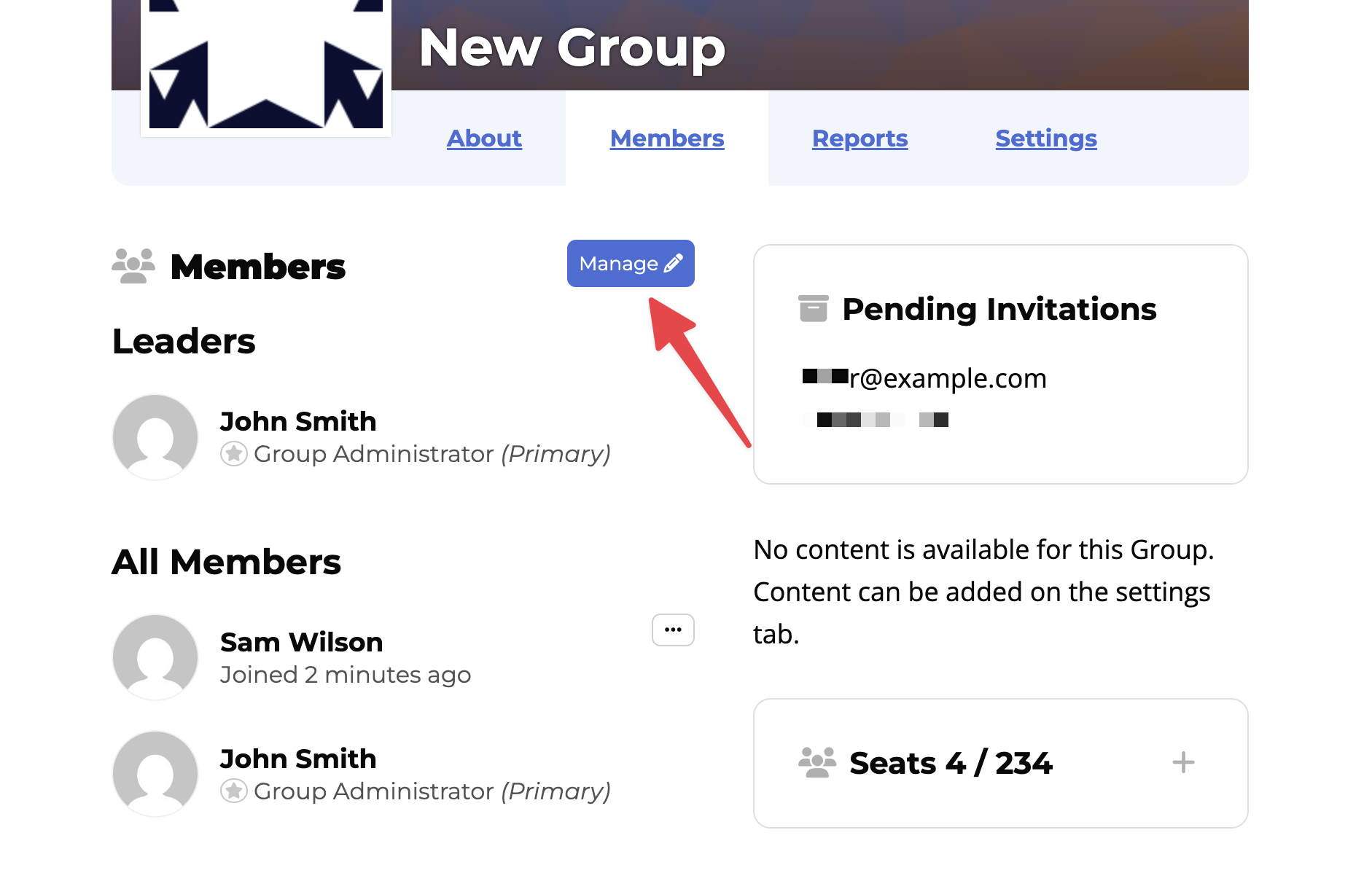Go to the Settings tab

(1045, 138)
